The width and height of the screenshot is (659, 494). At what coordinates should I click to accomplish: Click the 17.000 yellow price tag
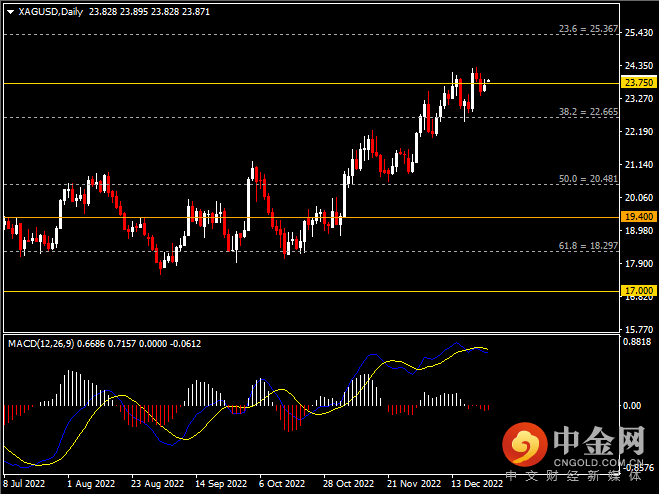pos(639,291)
